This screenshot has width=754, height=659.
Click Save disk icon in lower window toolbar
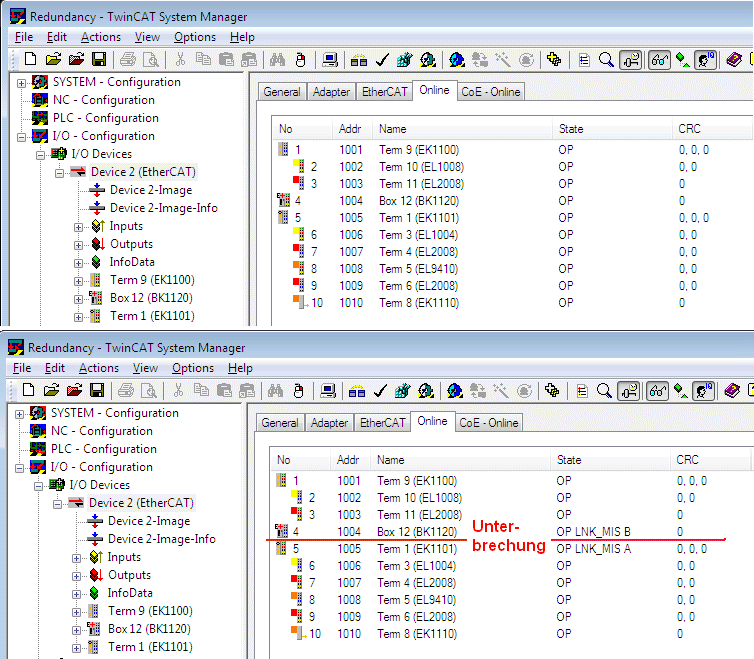(x=98, y=391)
